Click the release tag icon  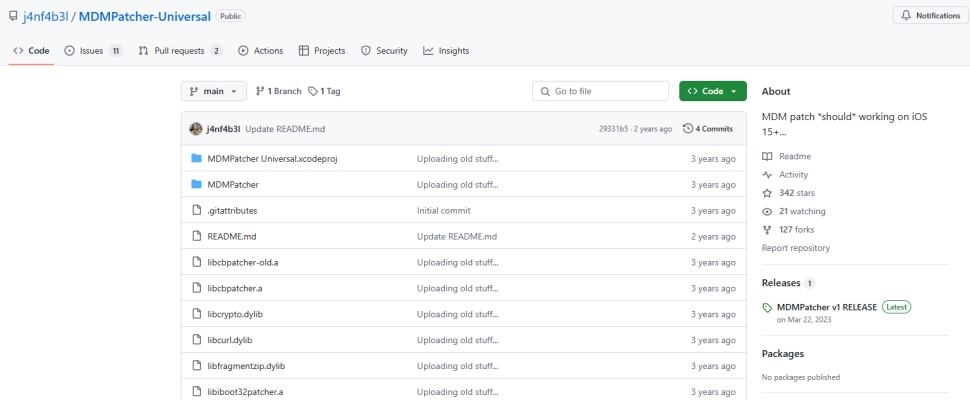coord(767,308)
